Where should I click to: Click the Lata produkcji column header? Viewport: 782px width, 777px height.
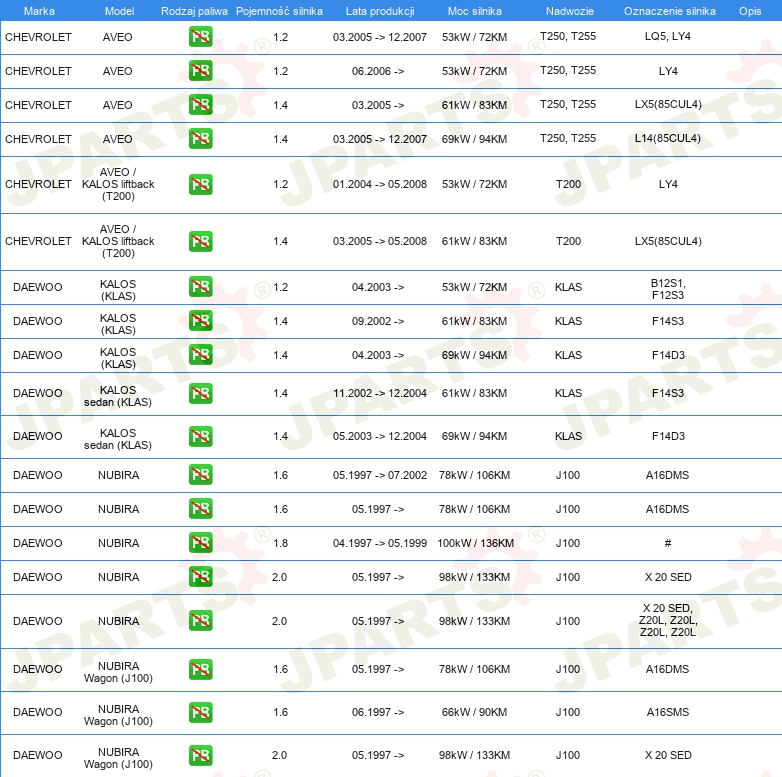coord(378,11)
